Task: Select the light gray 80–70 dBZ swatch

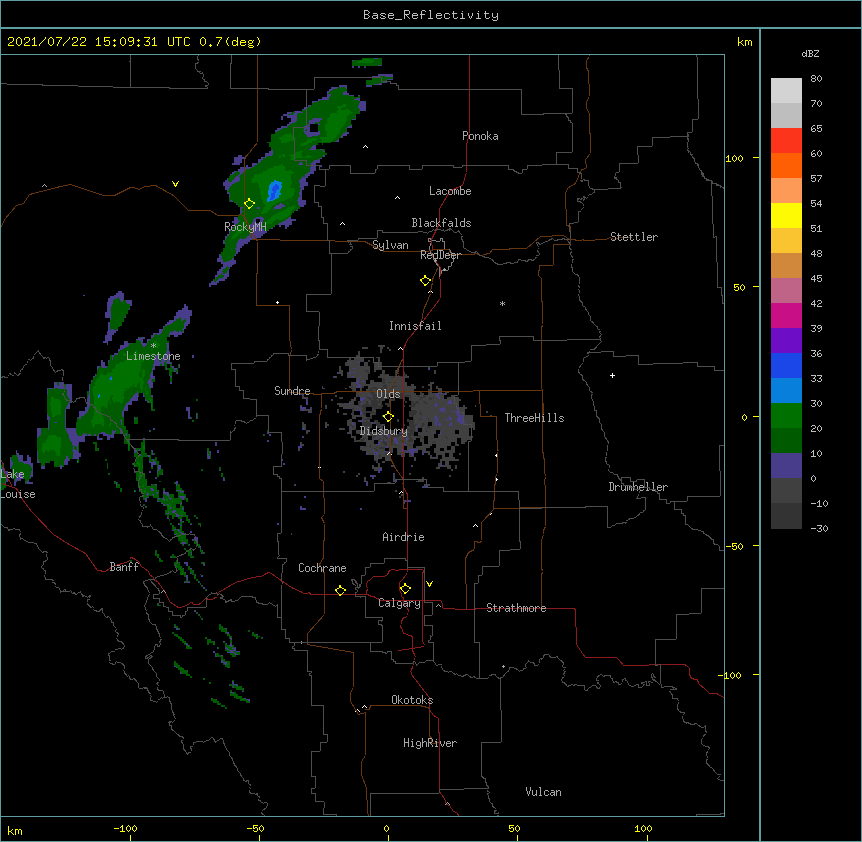Action: [786, 91]
